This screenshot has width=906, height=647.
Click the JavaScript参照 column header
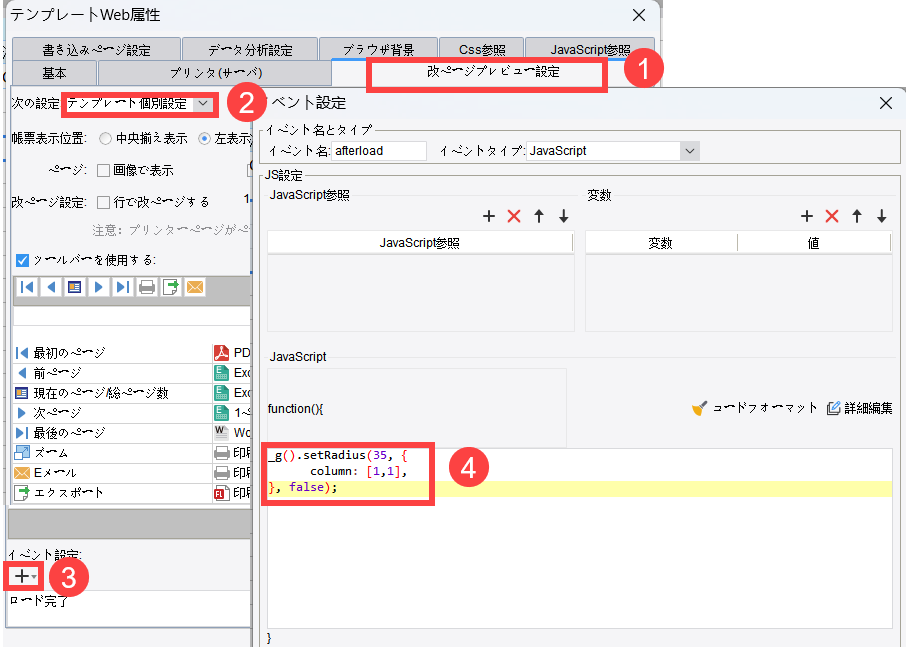tap(419, 243)
